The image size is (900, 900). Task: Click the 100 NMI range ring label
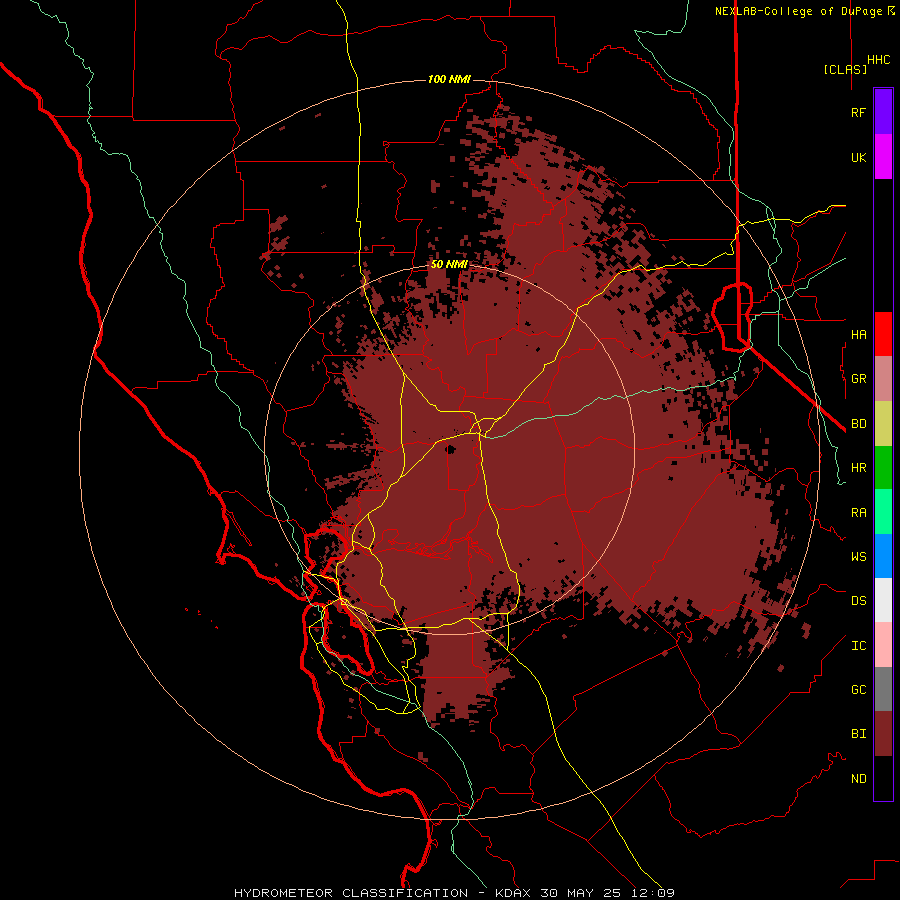point(449,79)
